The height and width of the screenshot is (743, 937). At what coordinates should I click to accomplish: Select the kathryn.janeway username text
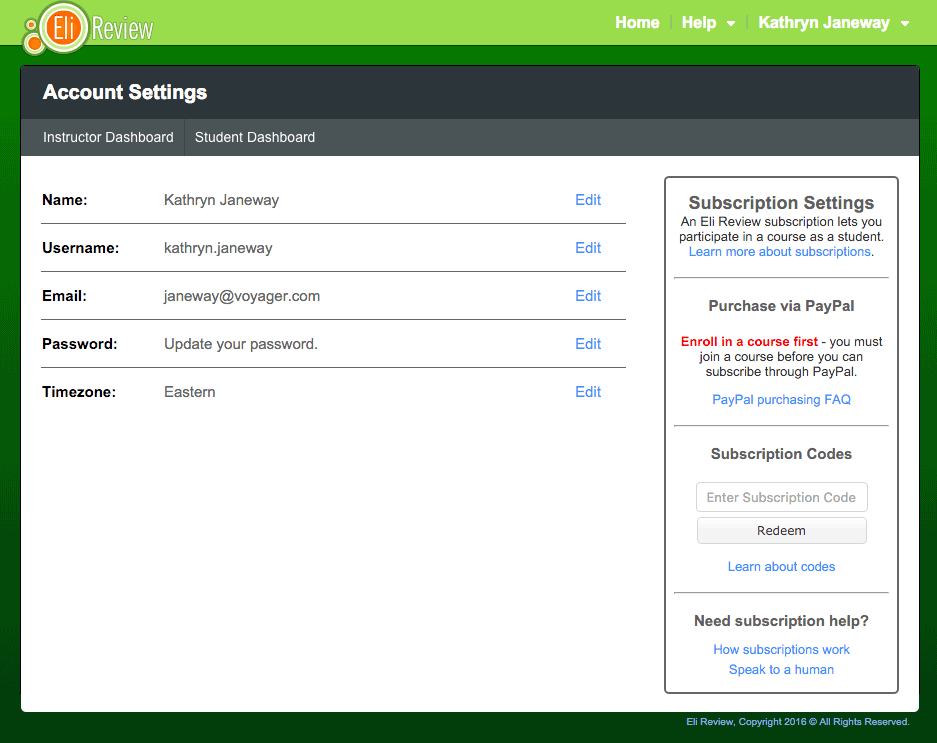click(x=218, y=248)
